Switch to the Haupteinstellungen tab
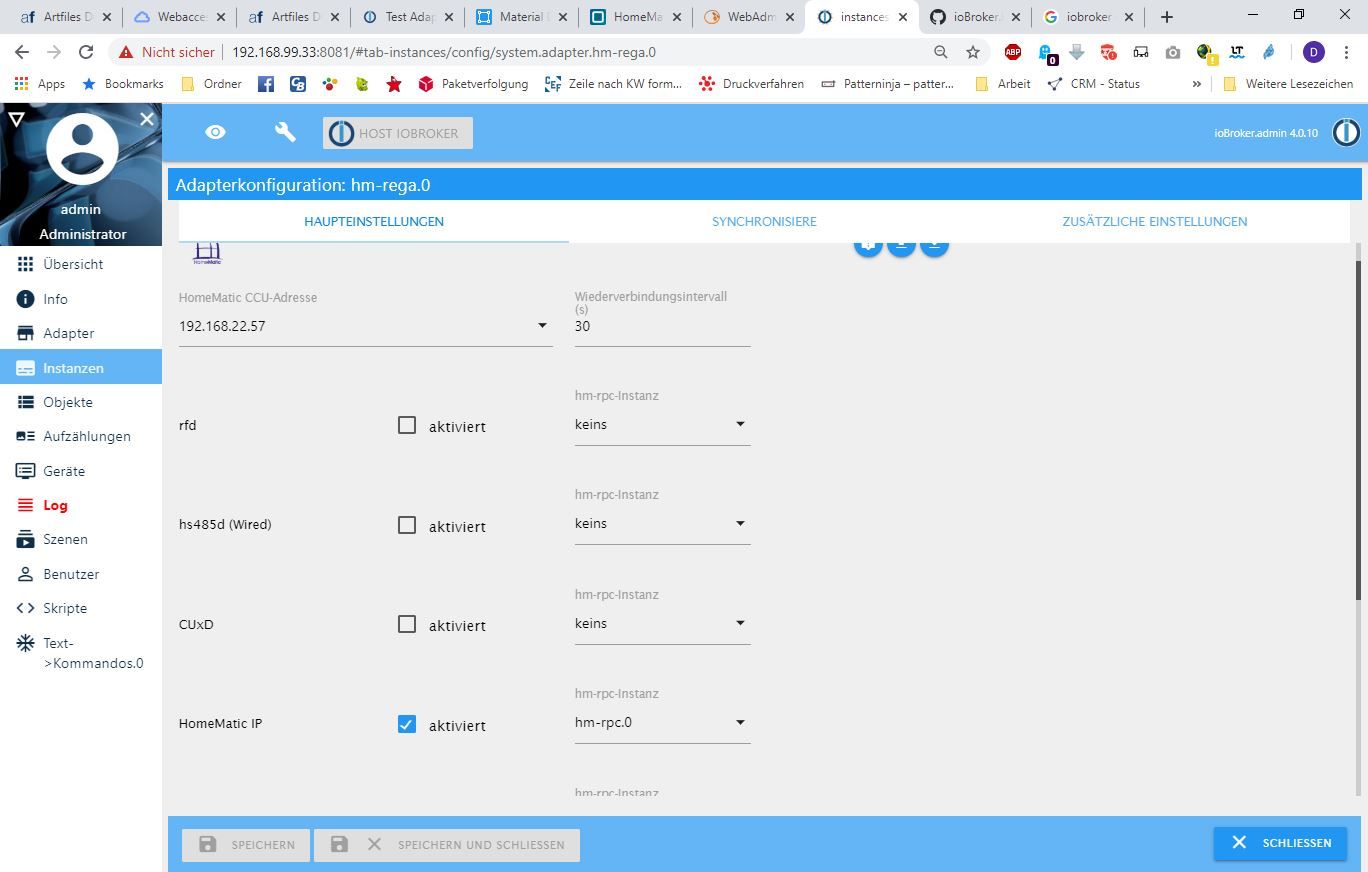Screen dimensions: 1368x872 coord(374,221)
